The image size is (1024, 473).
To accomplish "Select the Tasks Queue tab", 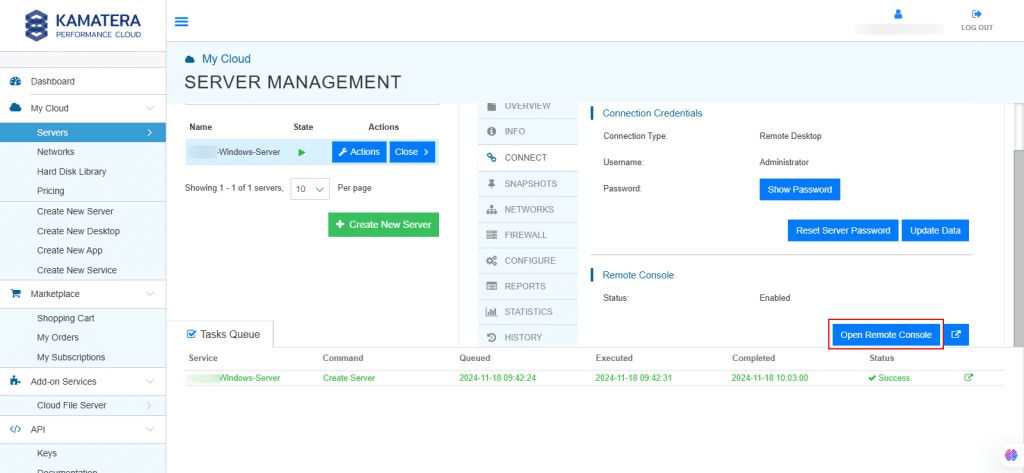I will (229, 334).
